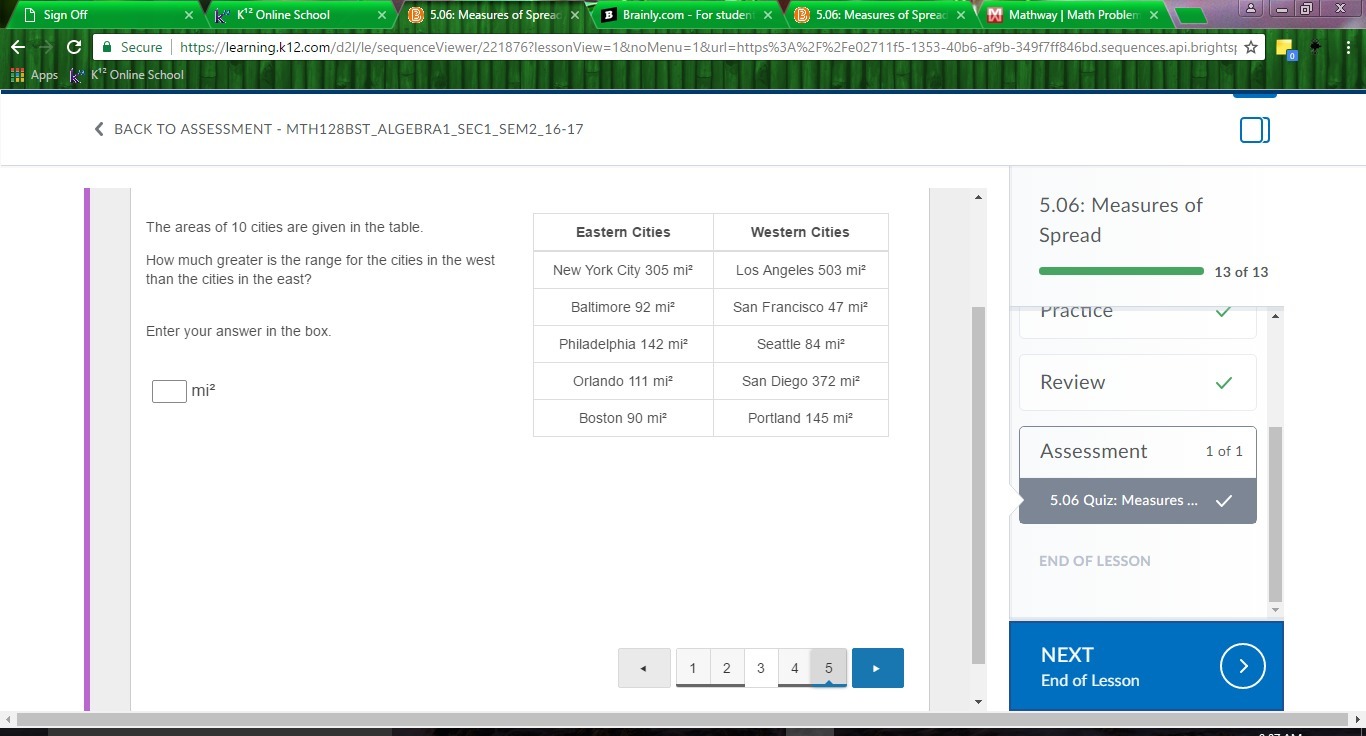1366x736 pixels.
Task: Close the Brainly.com tab
Action: click(x=768, y=15)
